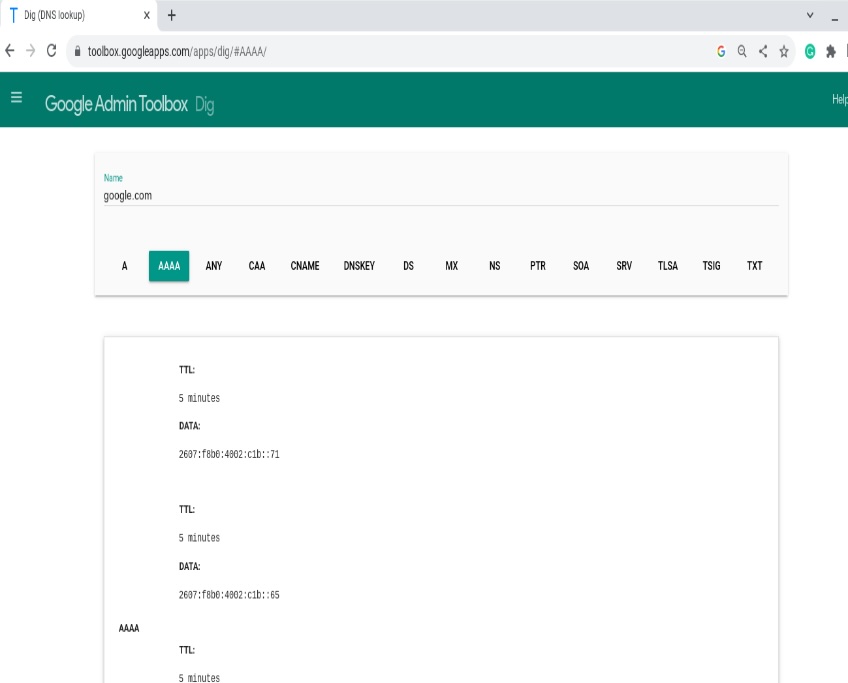Click the Name field containing google.com
The image size is (848, 683).
(441, 195)
